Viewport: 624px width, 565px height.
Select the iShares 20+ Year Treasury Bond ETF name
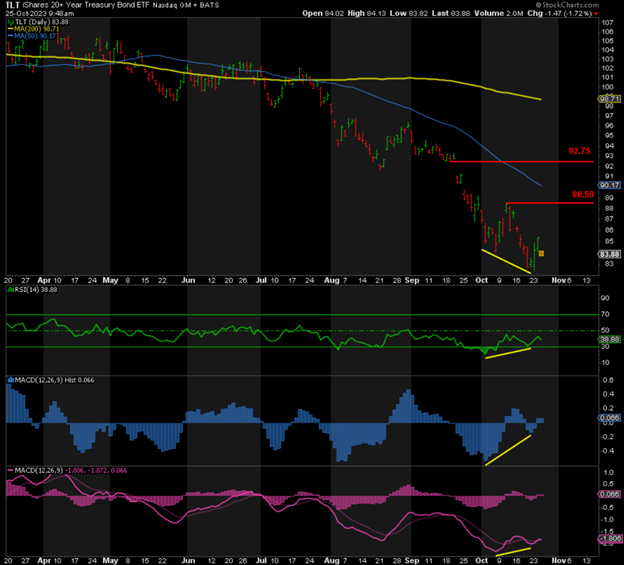(x=86, y=5)
